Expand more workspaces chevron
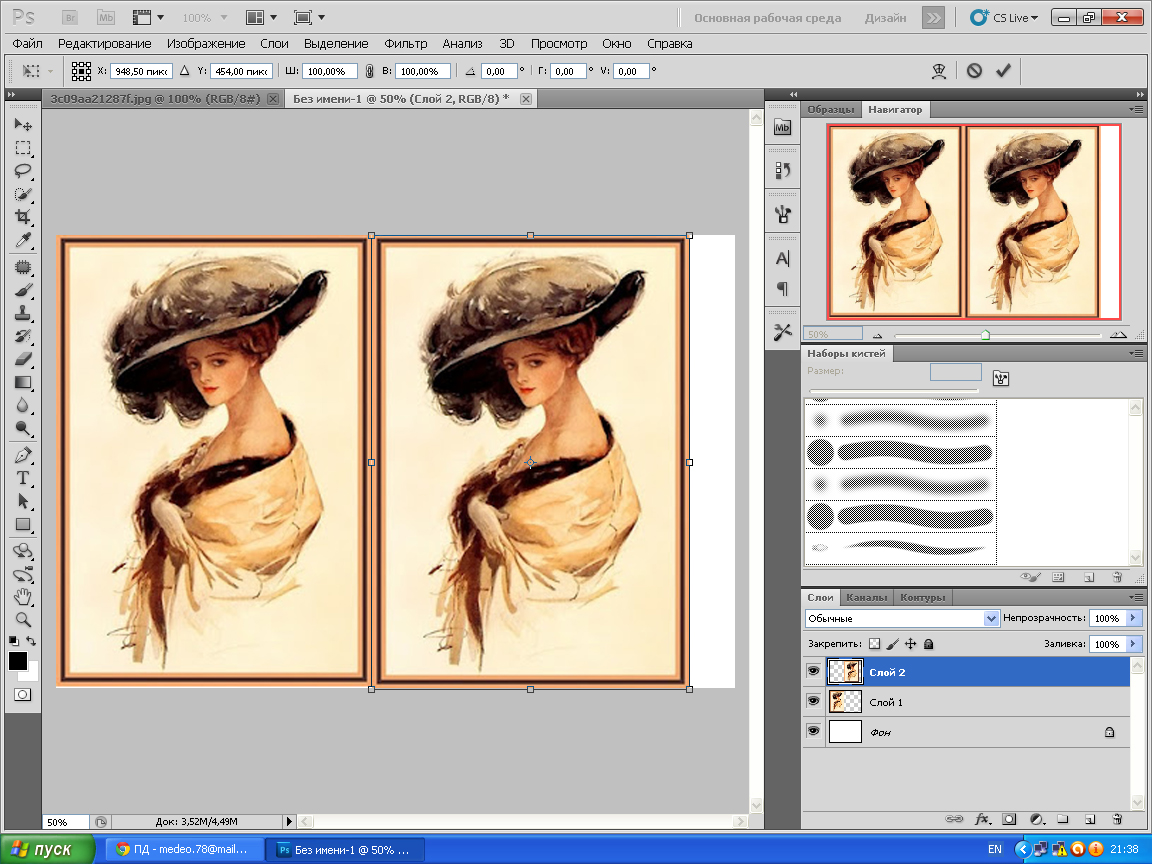Viewport: 1152px width, 864px height. (x=933, y=18)
